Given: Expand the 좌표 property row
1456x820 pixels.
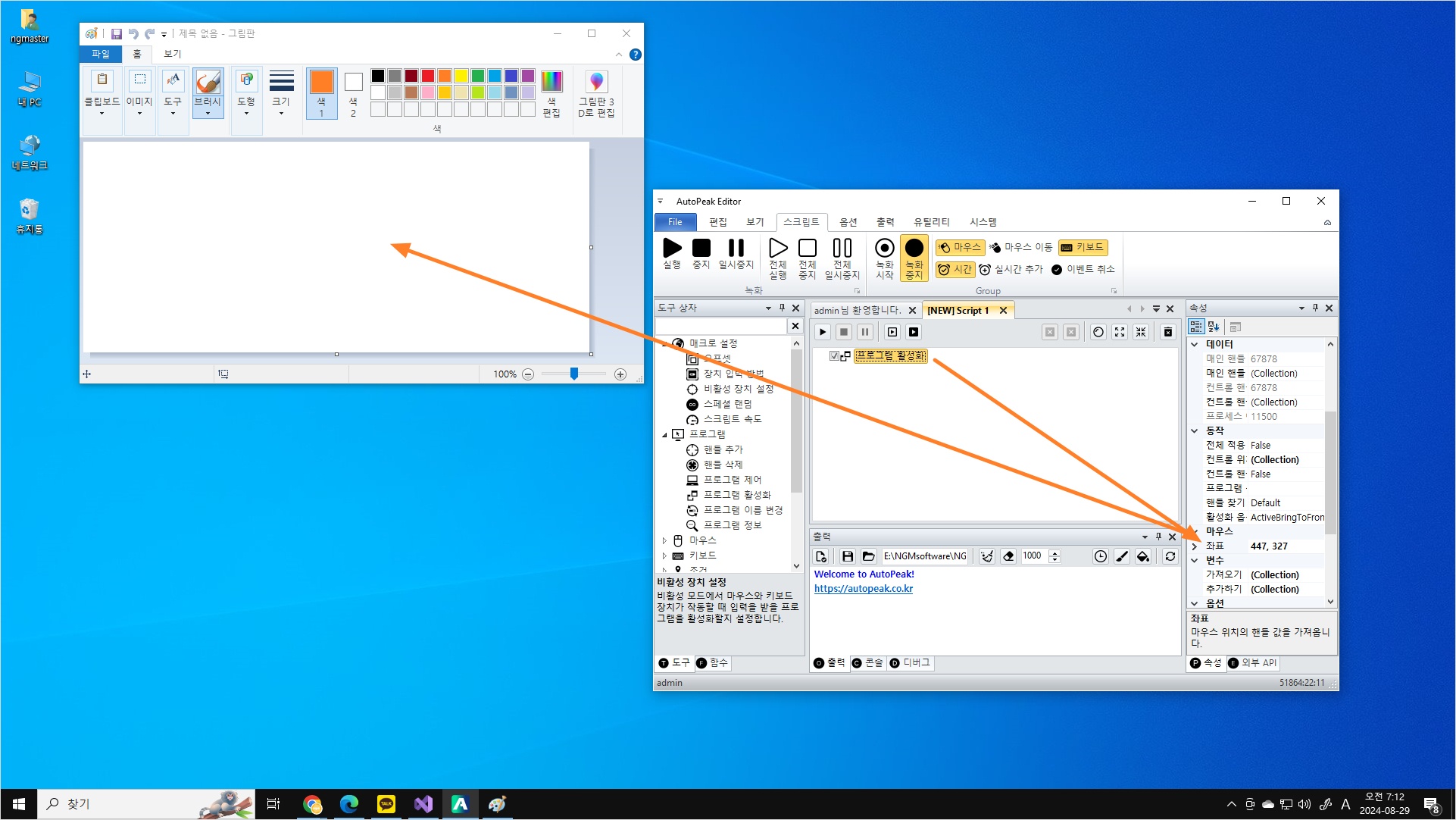Looking at the screenshot, I should coord(1195,546).
